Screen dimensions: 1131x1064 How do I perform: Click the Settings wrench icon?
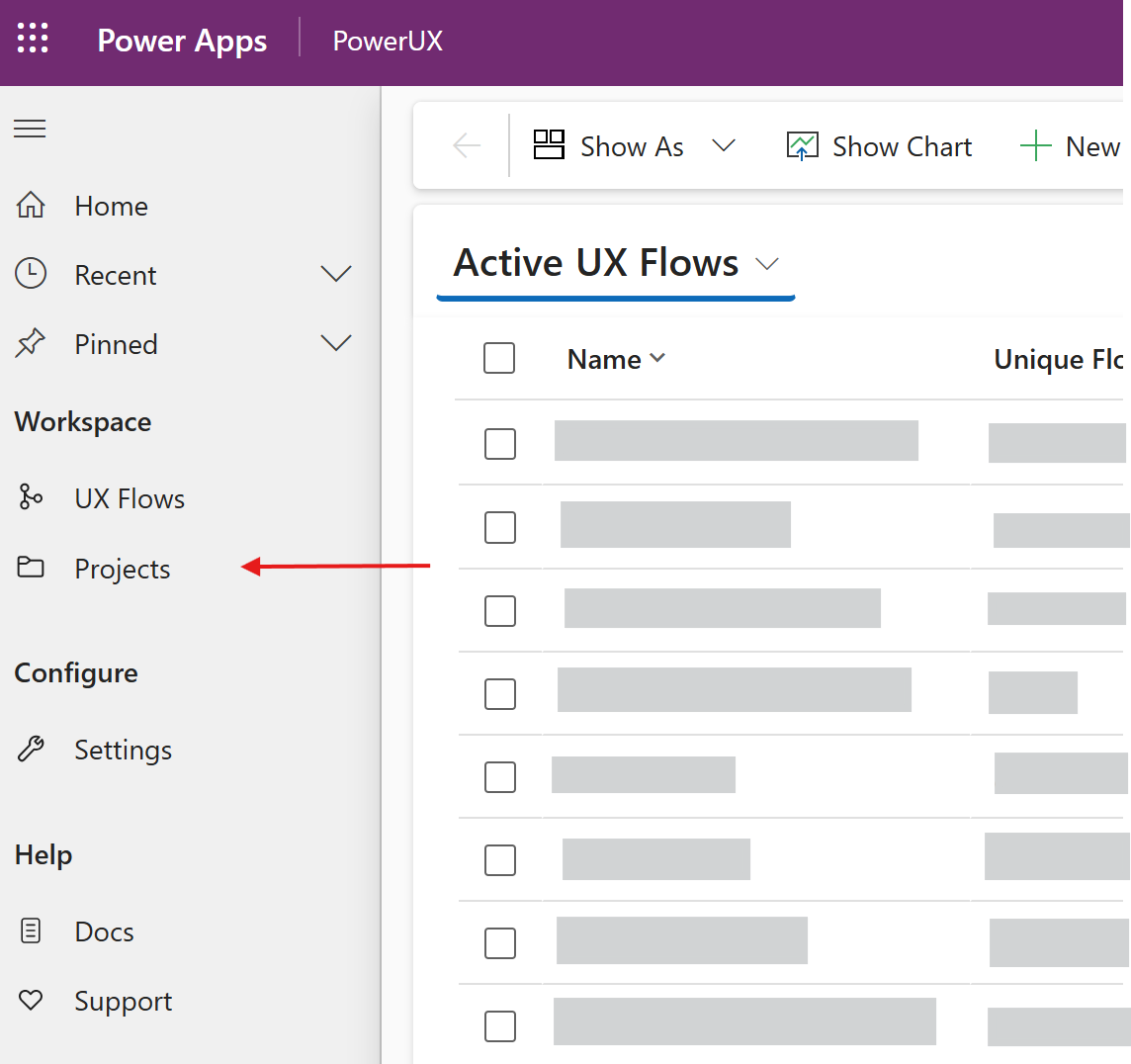31,749
